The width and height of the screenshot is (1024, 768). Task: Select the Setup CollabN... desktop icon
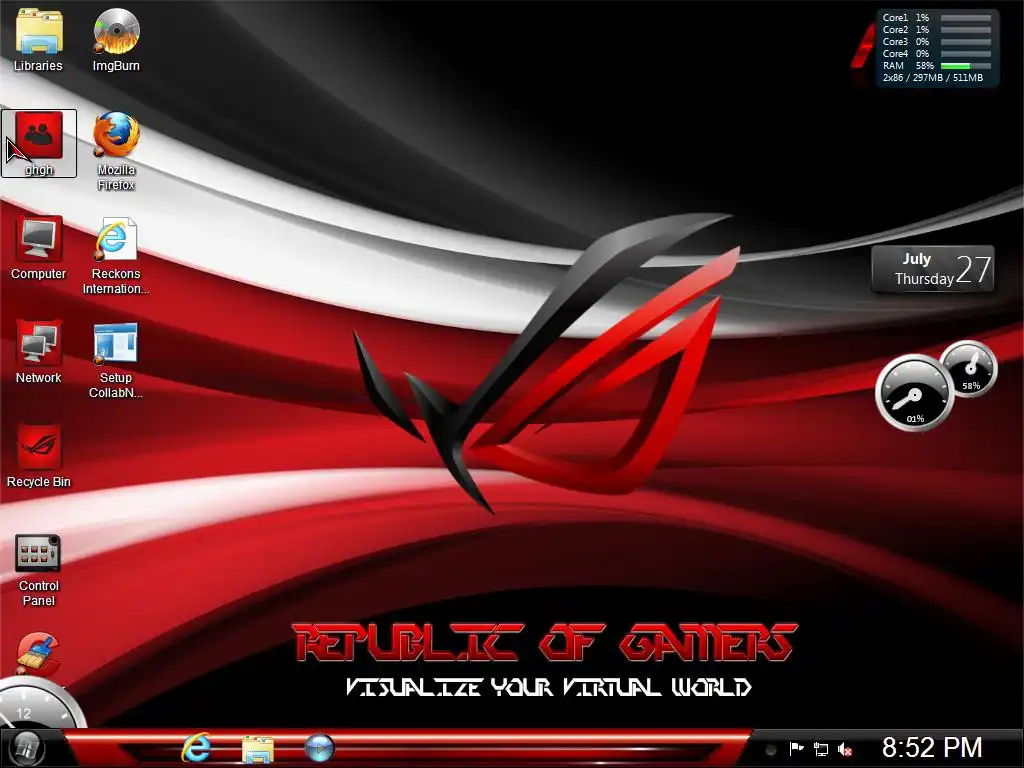pyautogui.click(x=116, y=360)
